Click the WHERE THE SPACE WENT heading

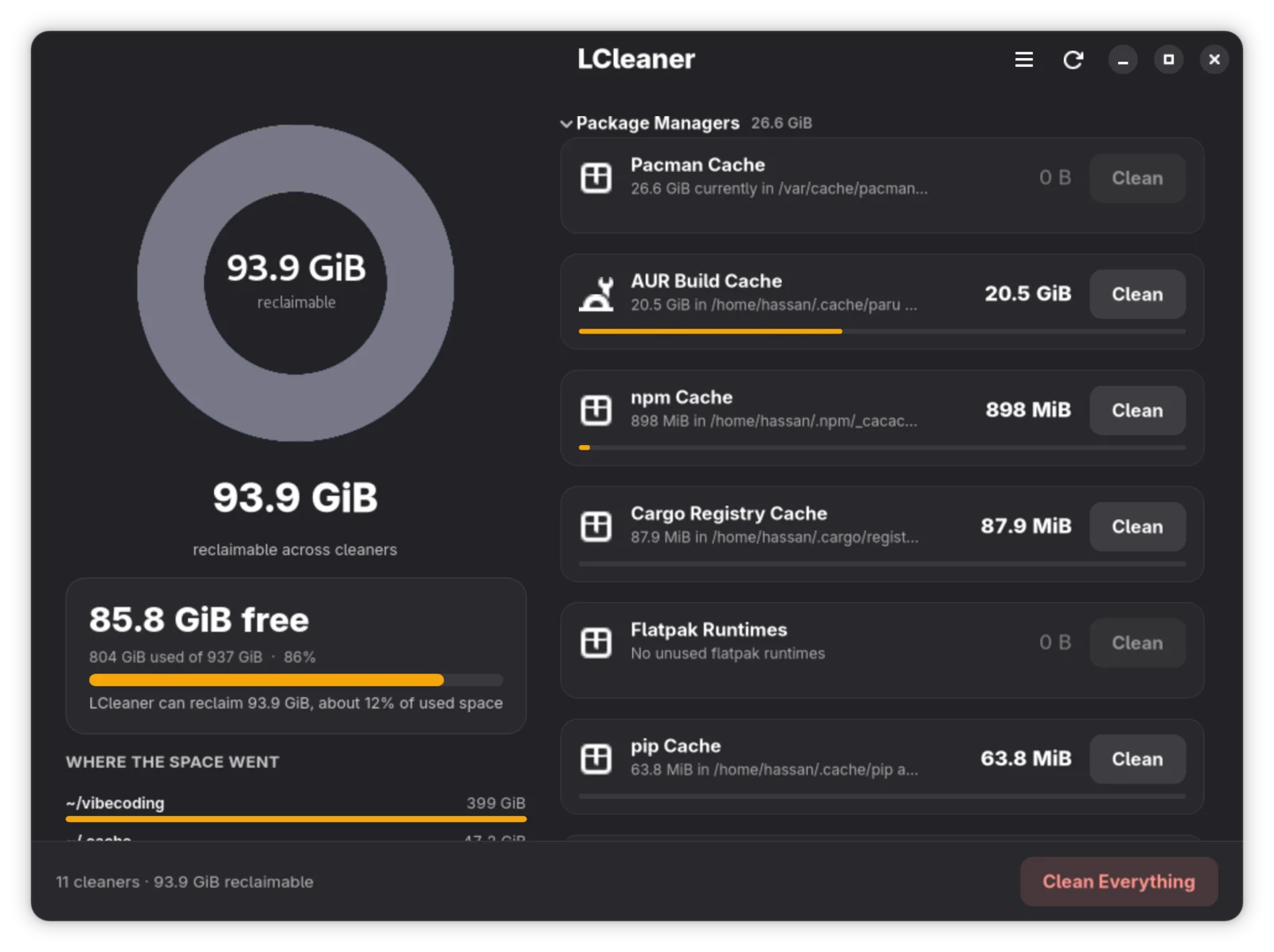coord(173,762)
